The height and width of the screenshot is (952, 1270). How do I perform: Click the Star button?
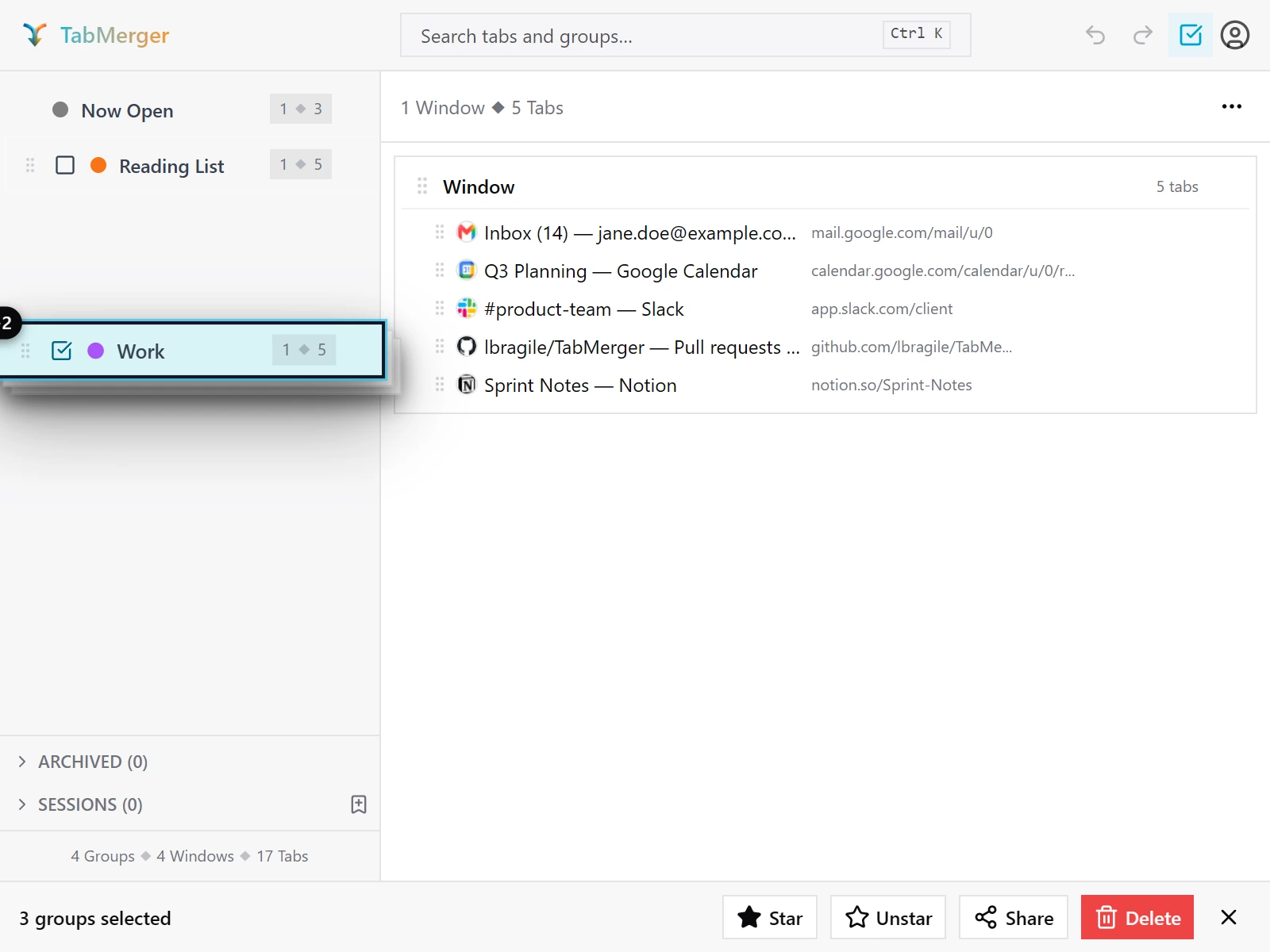coord(770,918)
